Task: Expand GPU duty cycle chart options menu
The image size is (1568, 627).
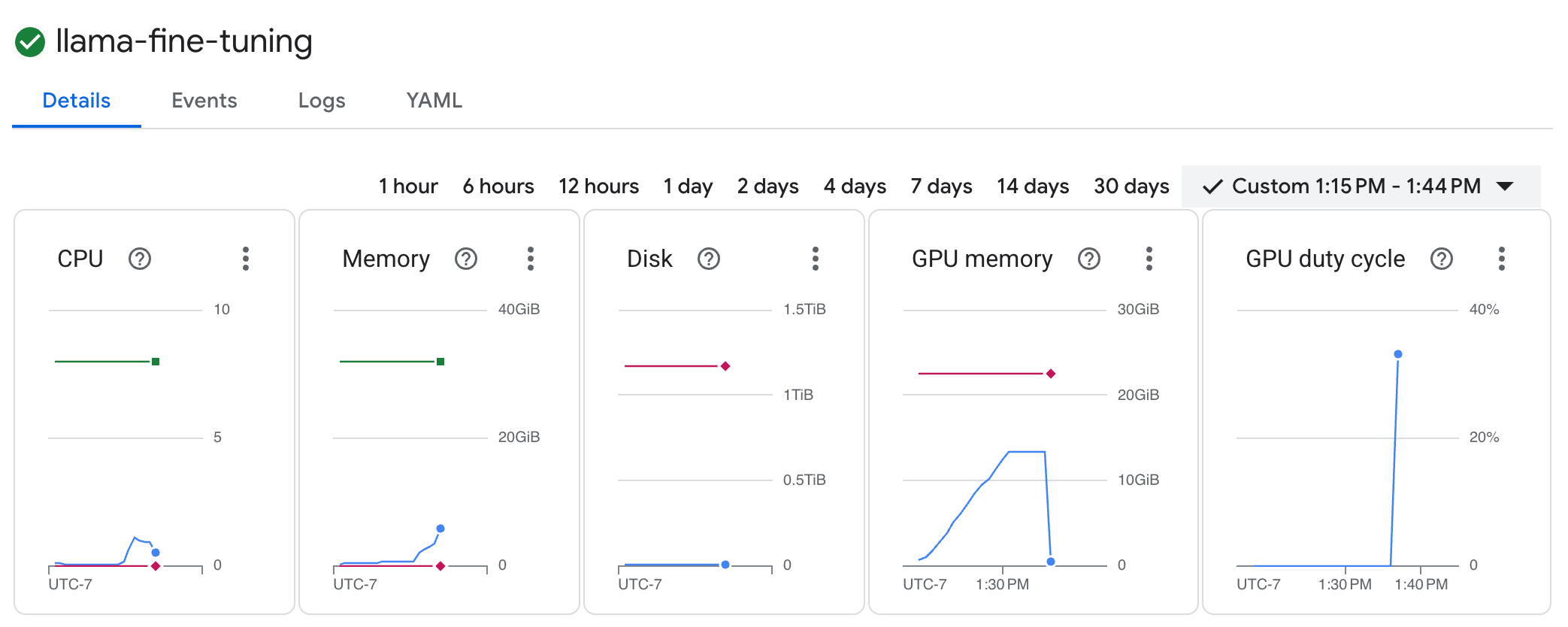Action: tap(1502, 259)
